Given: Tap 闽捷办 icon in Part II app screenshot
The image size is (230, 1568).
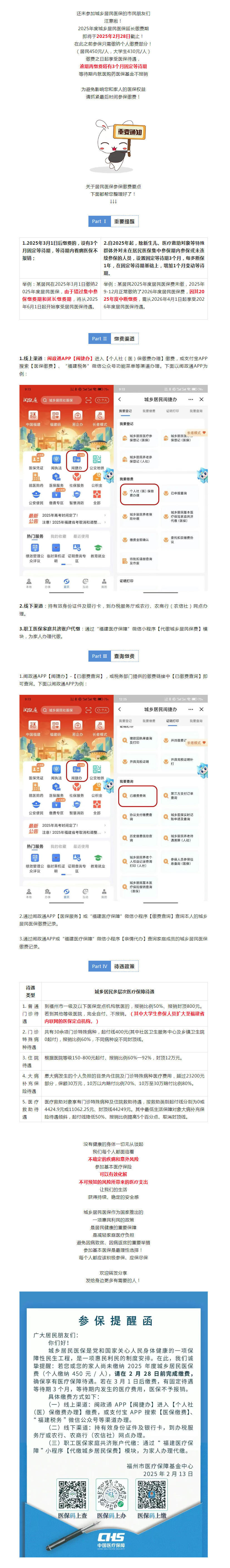Looking at the screenshot, I should pos(77,461).
